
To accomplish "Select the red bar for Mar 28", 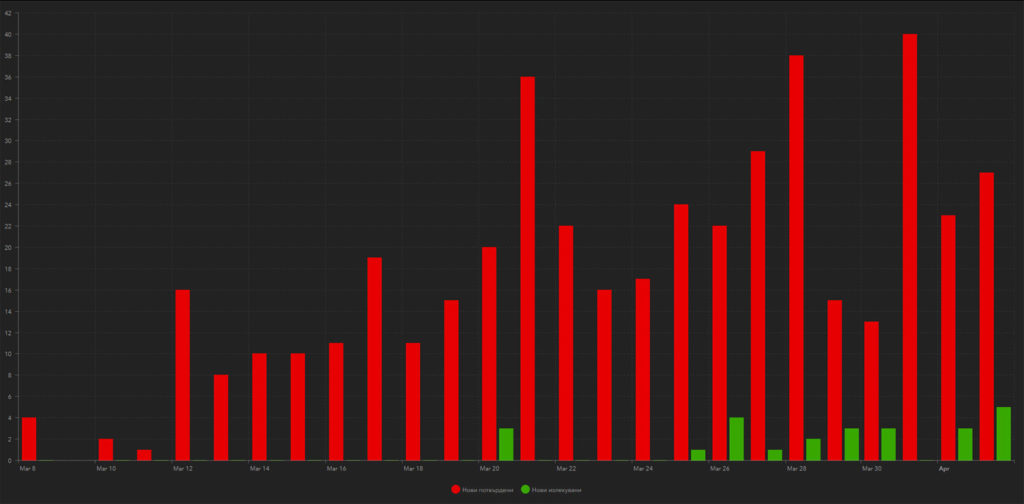I will click(x=796, y=258).
